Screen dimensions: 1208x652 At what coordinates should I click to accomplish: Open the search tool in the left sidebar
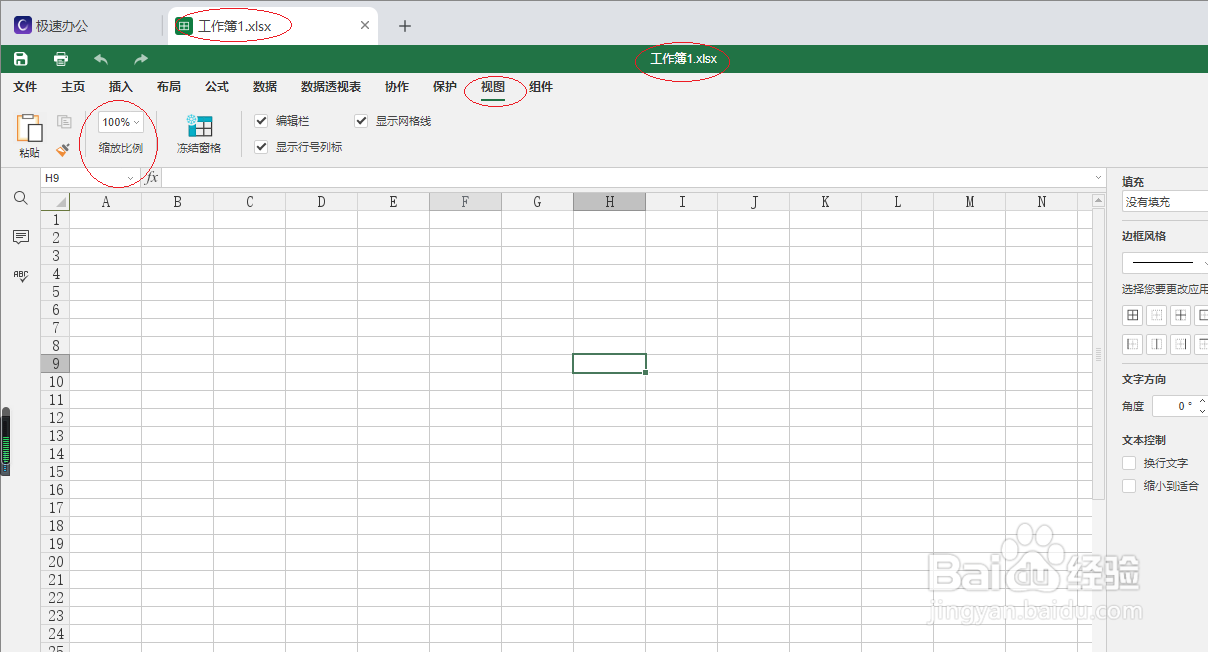click(x=20, y=198)
